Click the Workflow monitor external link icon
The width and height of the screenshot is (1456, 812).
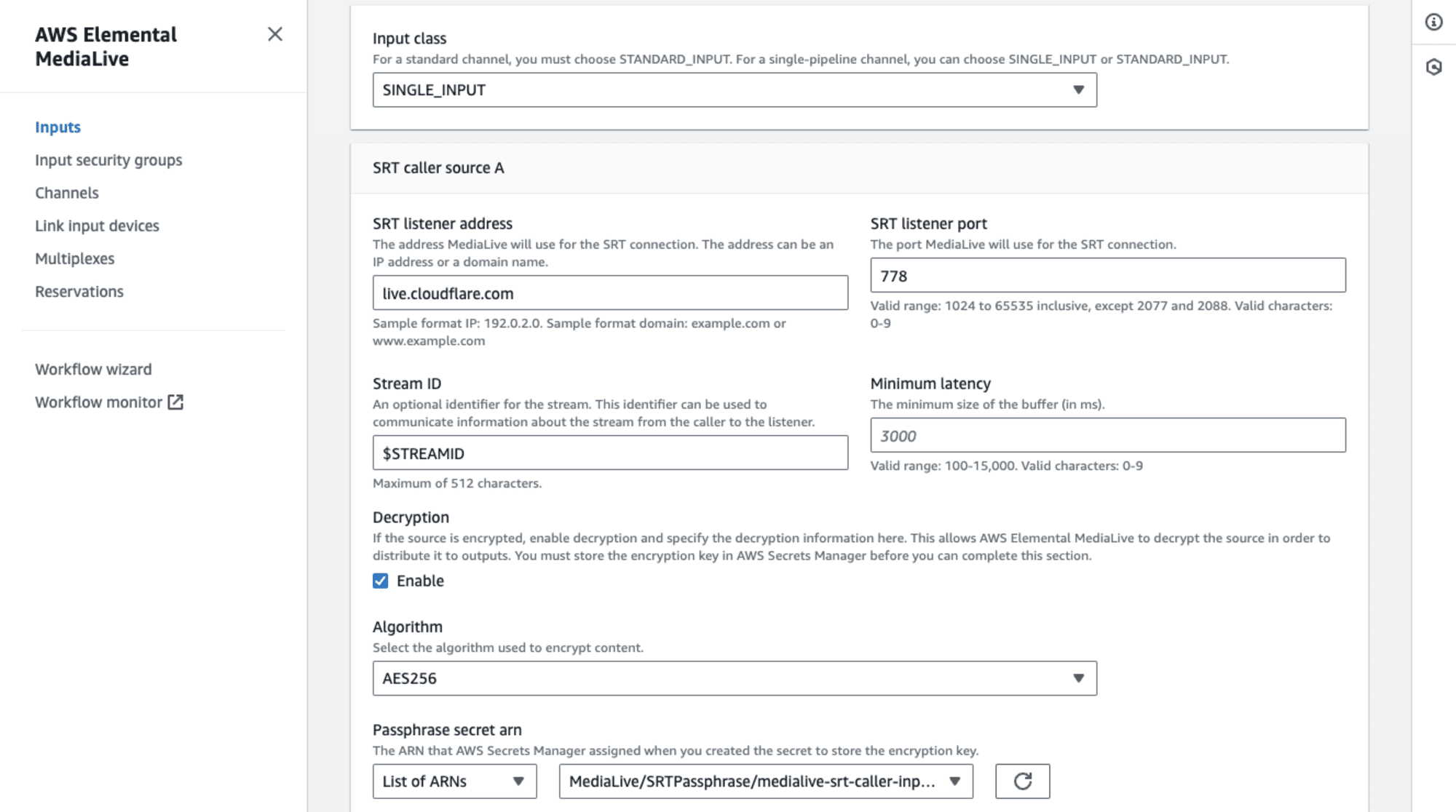pos(175,402)
